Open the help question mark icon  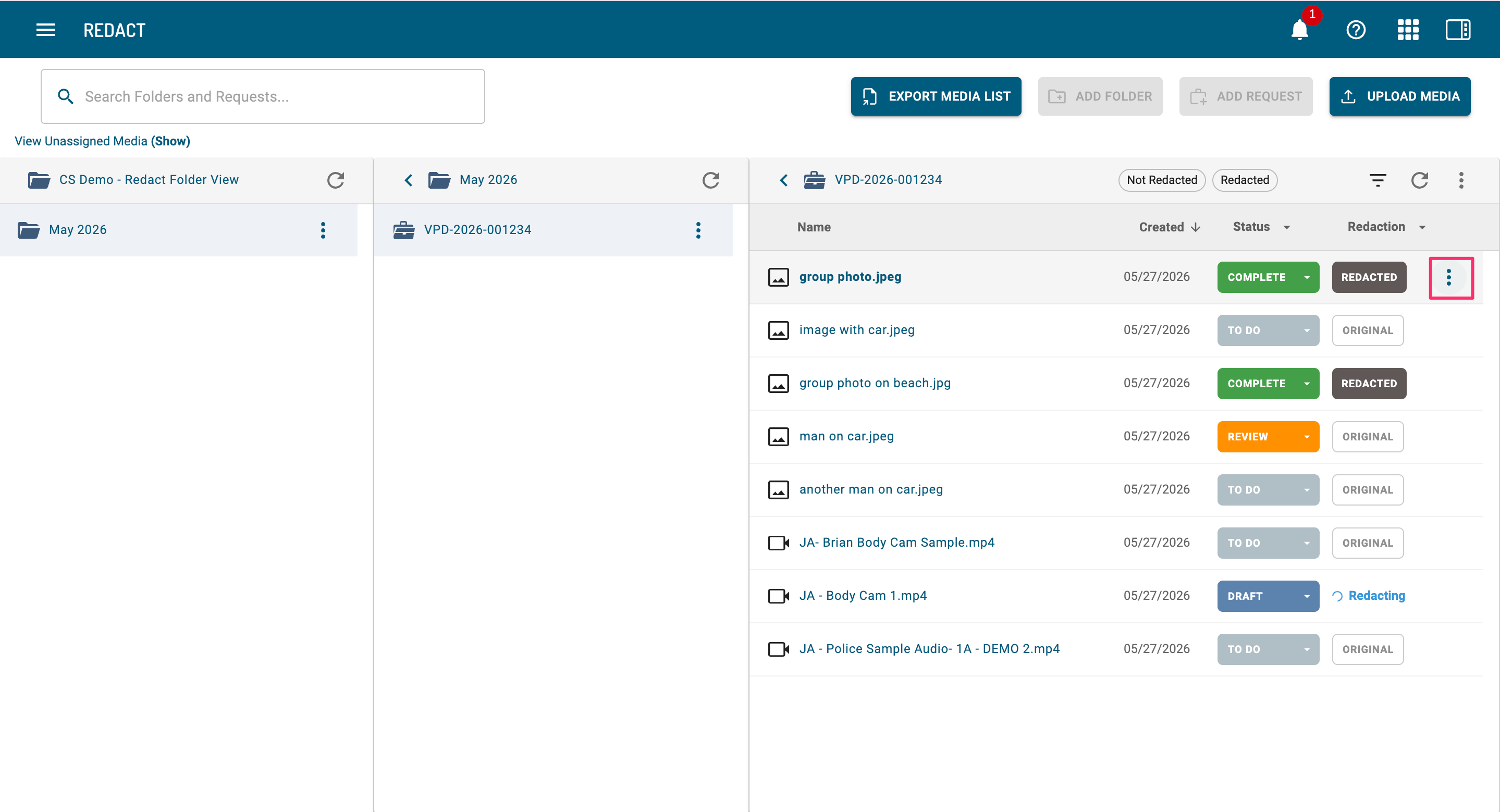click(x=1356, y=30)
